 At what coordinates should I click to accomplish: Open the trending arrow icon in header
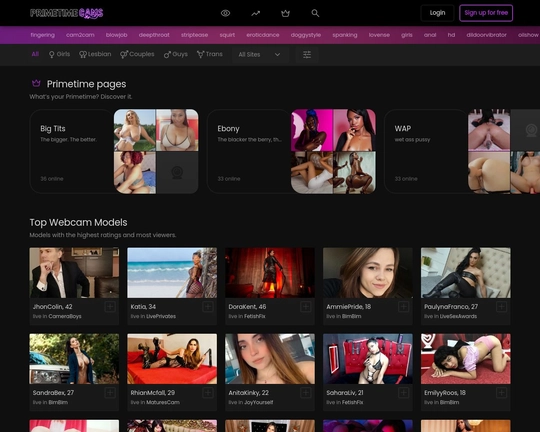[x=255, y=13]
